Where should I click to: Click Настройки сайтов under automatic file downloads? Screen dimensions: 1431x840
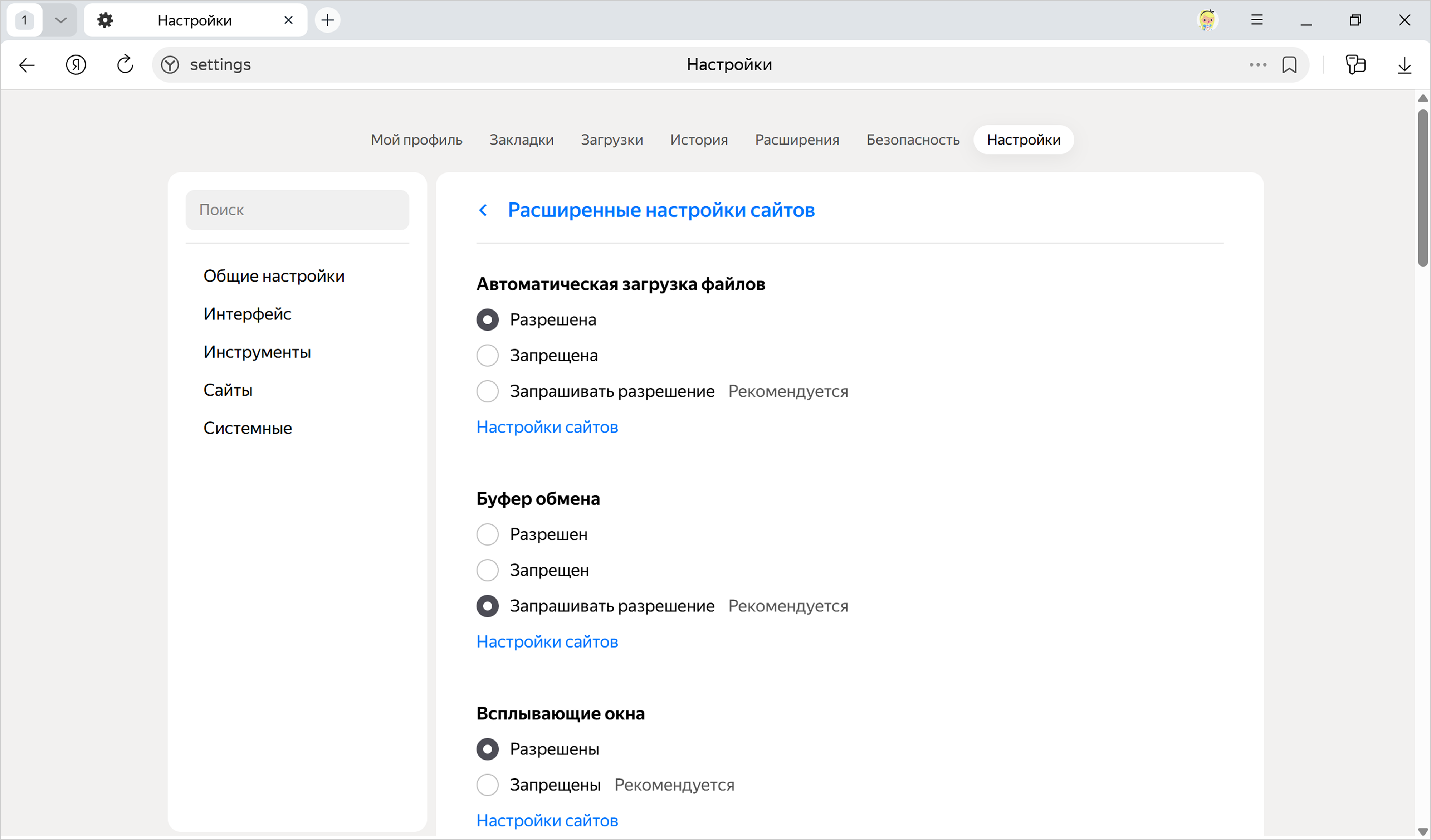pyautogui.click(x=547, y=427)
